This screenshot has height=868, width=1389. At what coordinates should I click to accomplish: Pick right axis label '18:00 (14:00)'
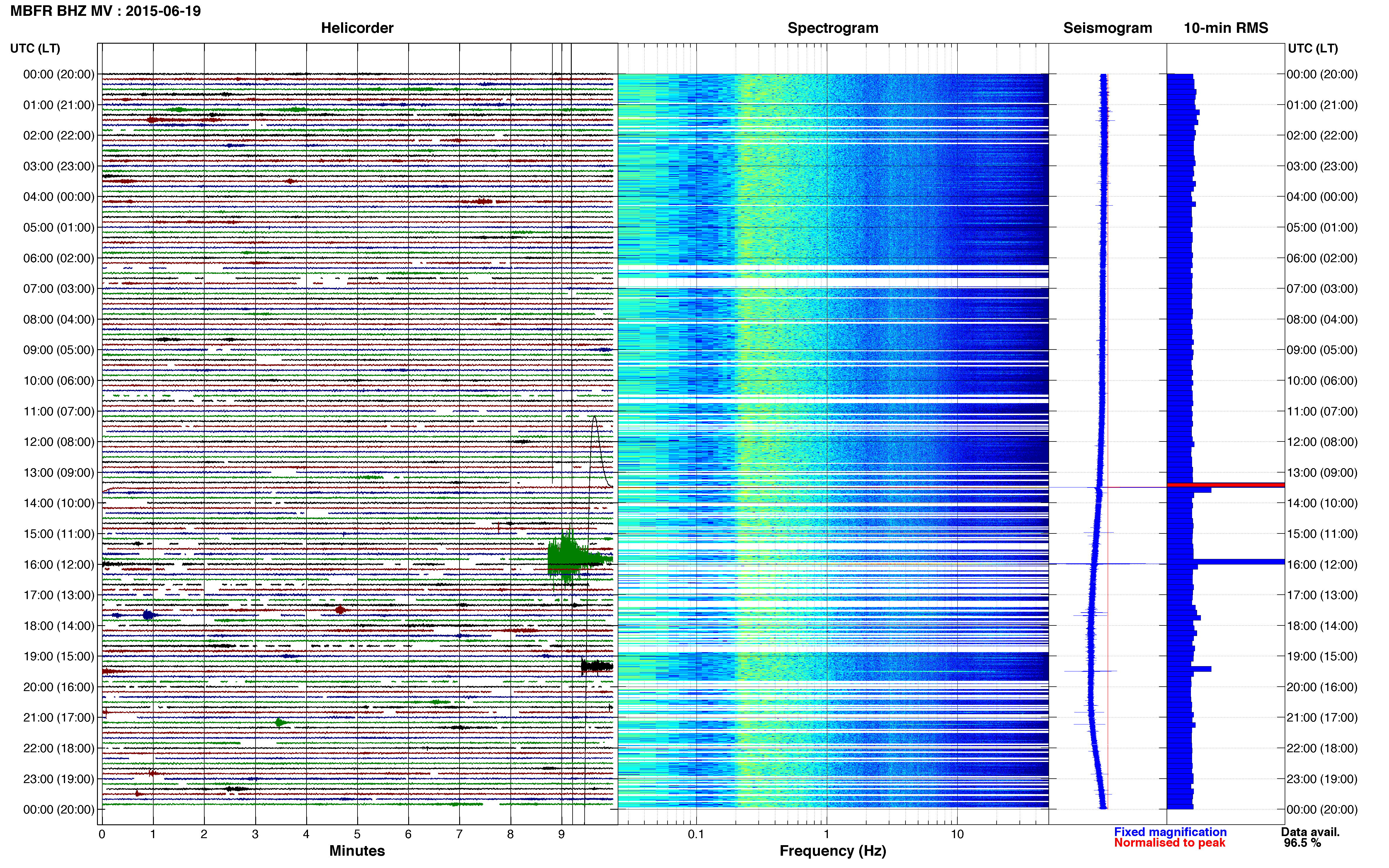[1322, 626]
